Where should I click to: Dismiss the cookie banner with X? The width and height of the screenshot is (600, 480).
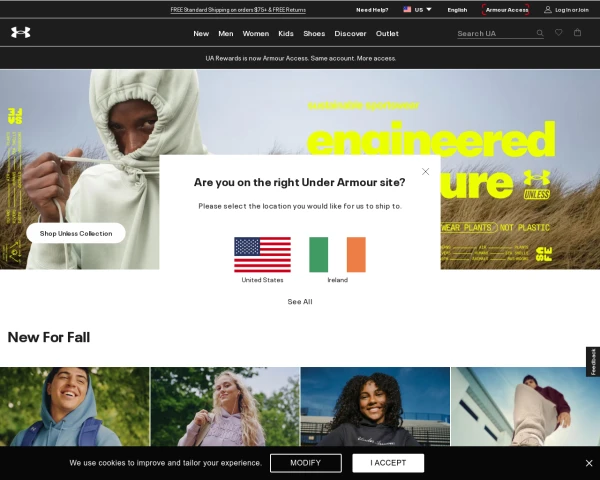click(x=589, y=463)
